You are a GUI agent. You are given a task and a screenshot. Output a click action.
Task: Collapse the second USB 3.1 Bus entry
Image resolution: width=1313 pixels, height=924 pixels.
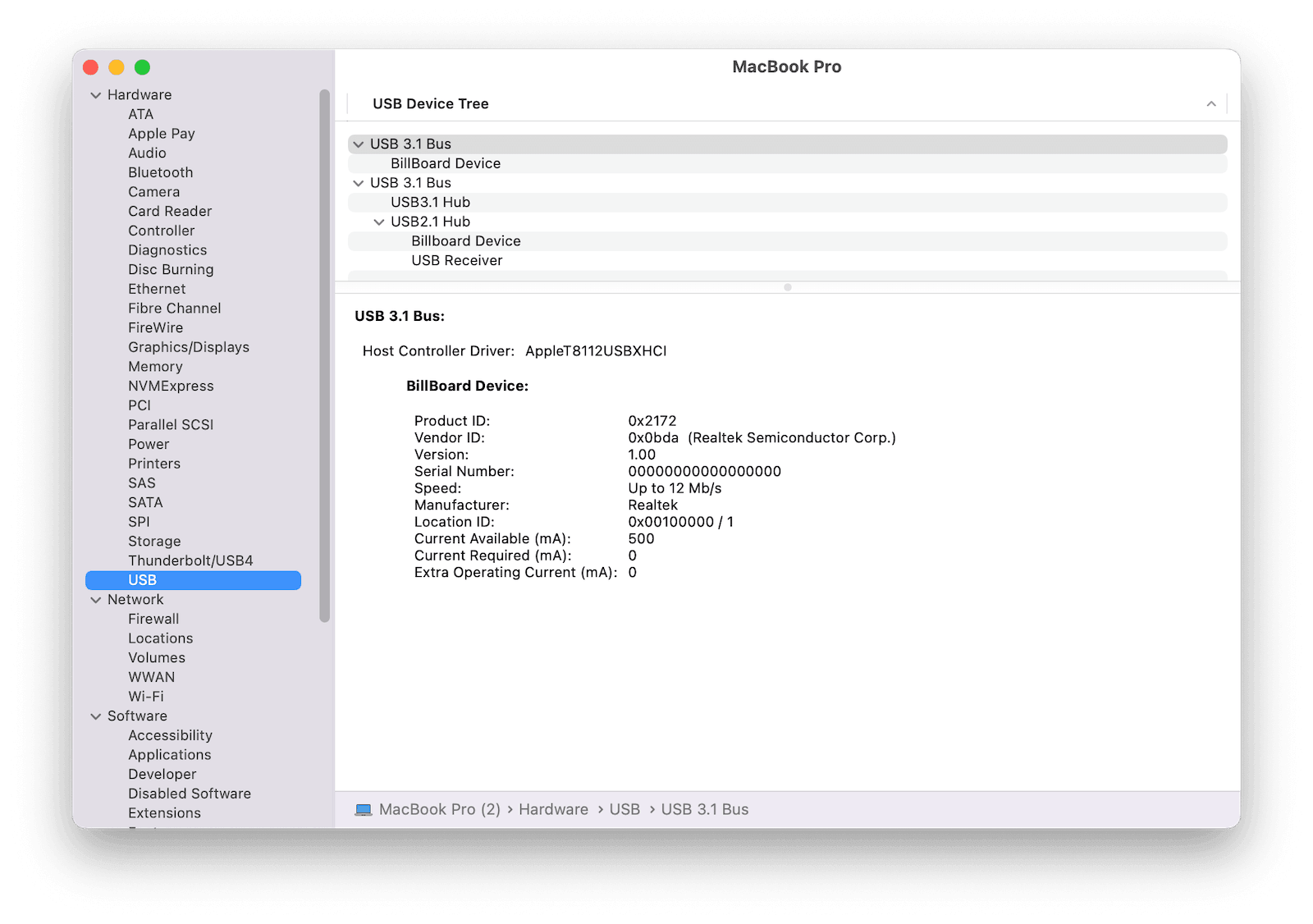(359, 182)
